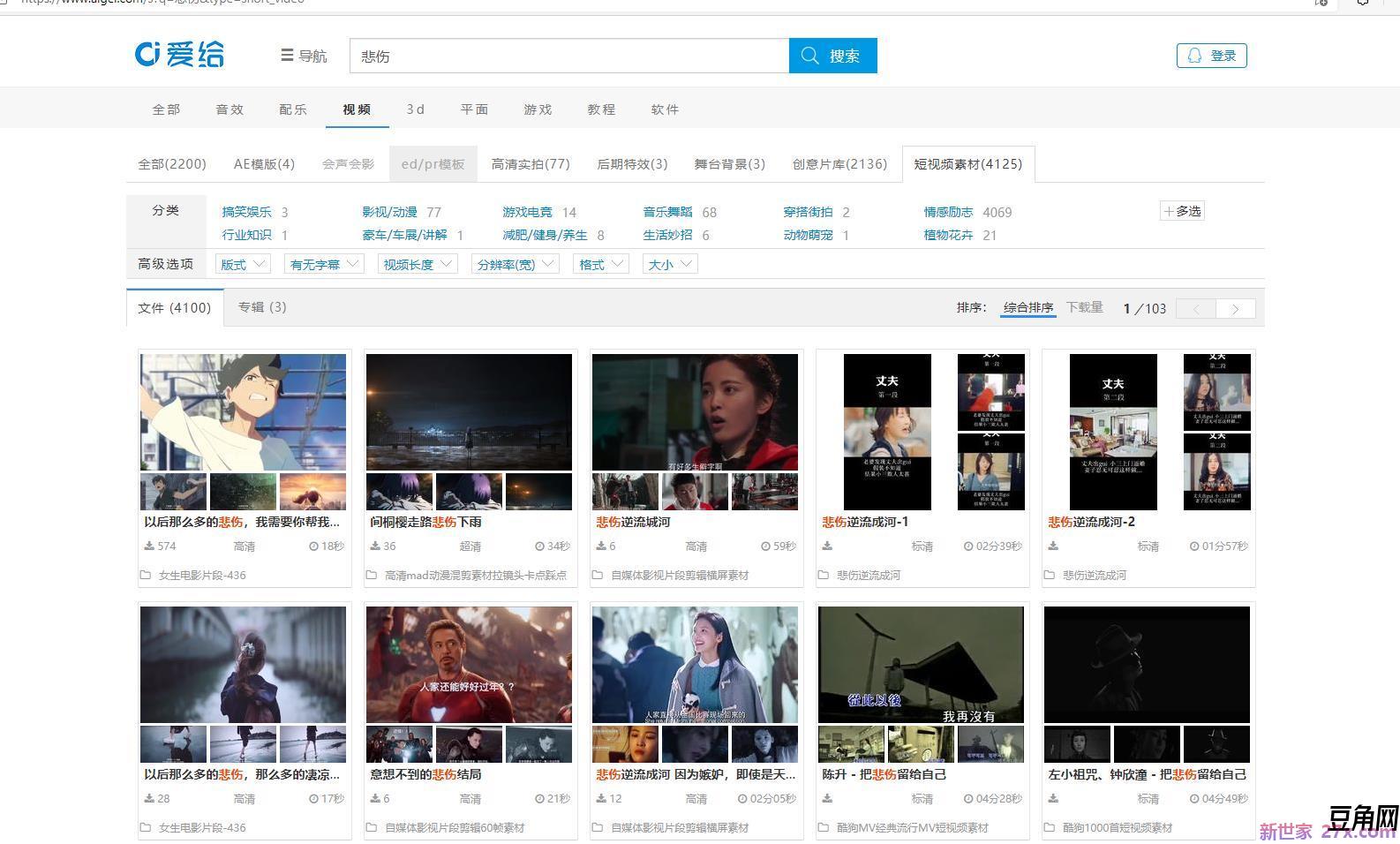
Task: Expand the 大小 dropdown
Action: pyautogui.click(x=670, y=264)
